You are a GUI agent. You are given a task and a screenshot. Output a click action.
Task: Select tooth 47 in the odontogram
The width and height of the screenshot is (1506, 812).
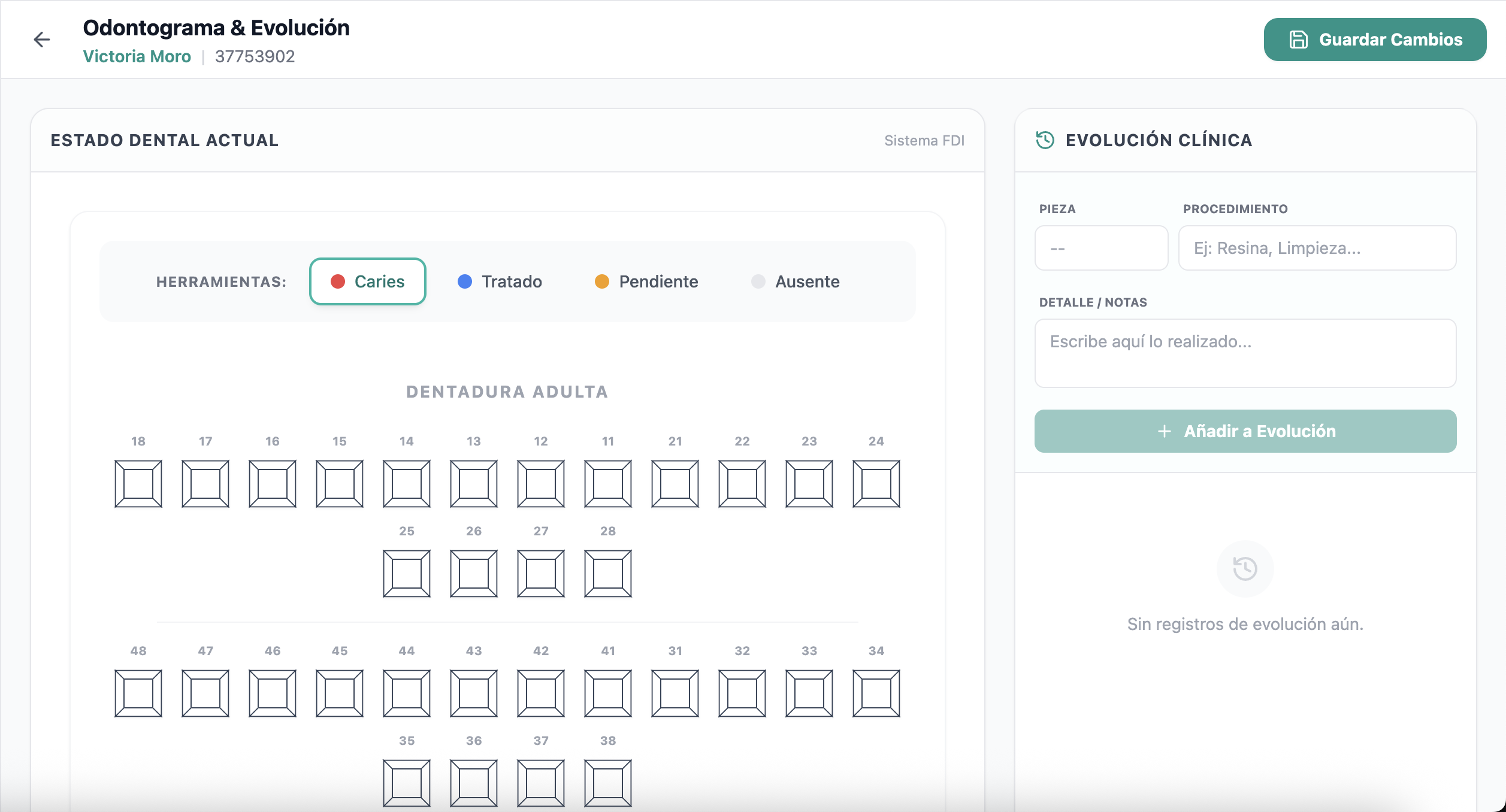click(205, 693)
